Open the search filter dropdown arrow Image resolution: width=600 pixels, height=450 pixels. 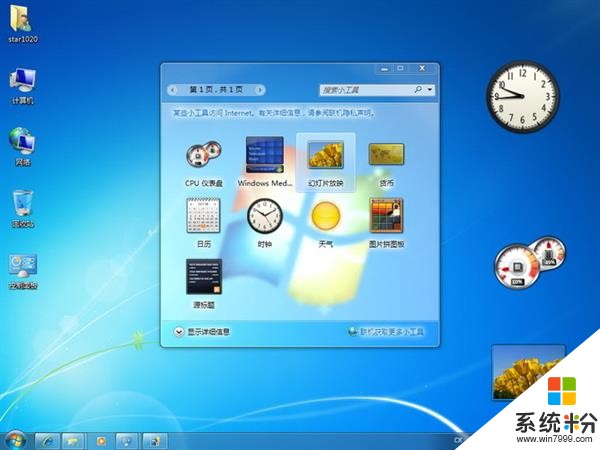[430, 90]
